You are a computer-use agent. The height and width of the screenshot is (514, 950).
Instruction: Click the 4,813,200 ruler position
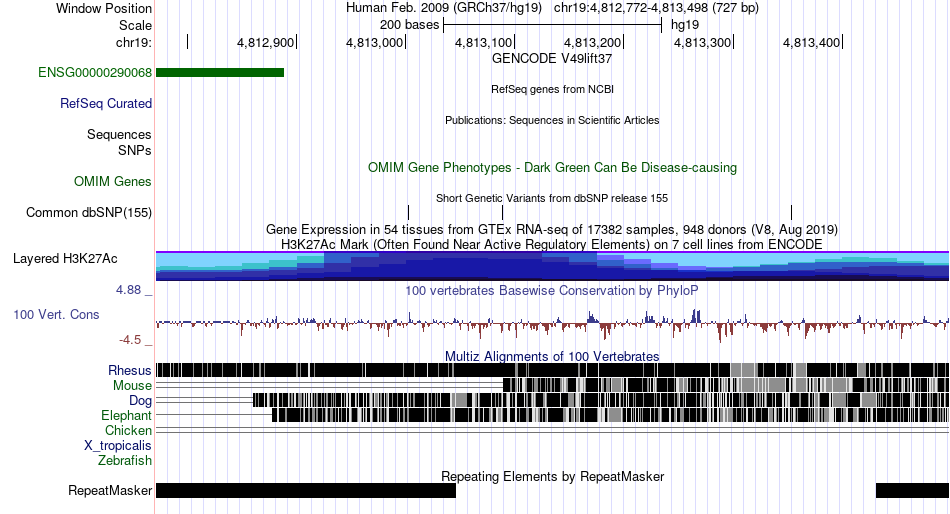tap(593, 42)
